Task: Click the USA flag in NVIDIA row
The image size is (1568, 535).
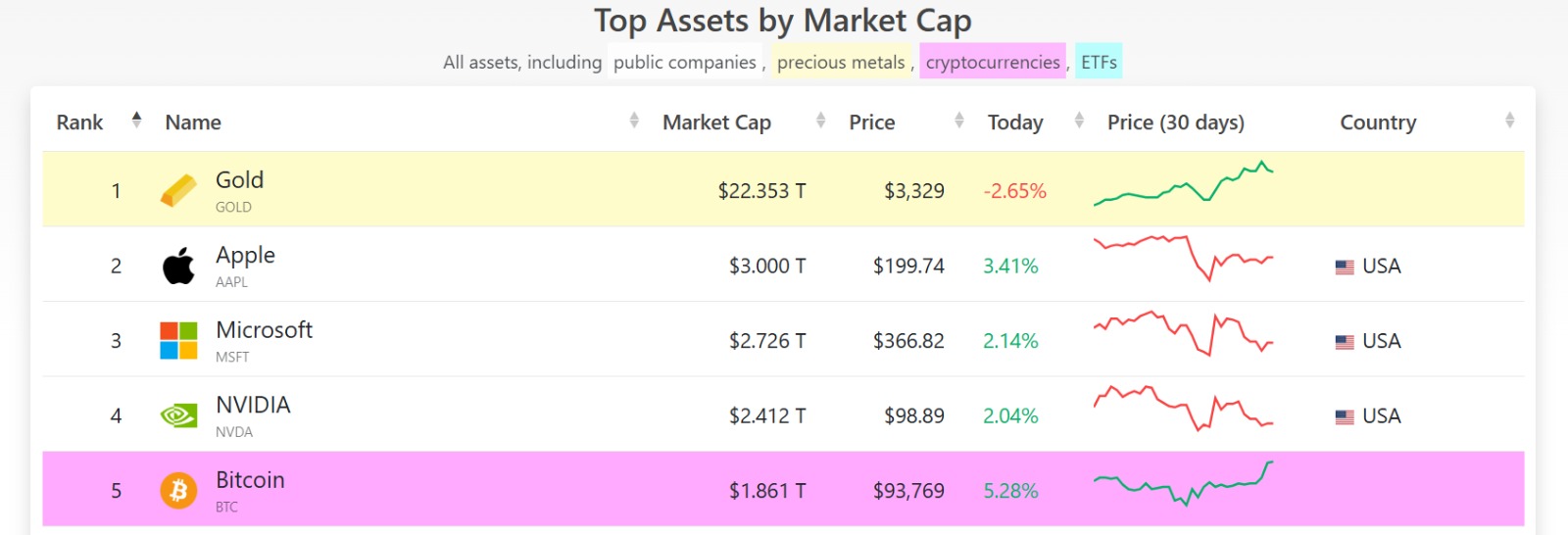Action: 1345,416
